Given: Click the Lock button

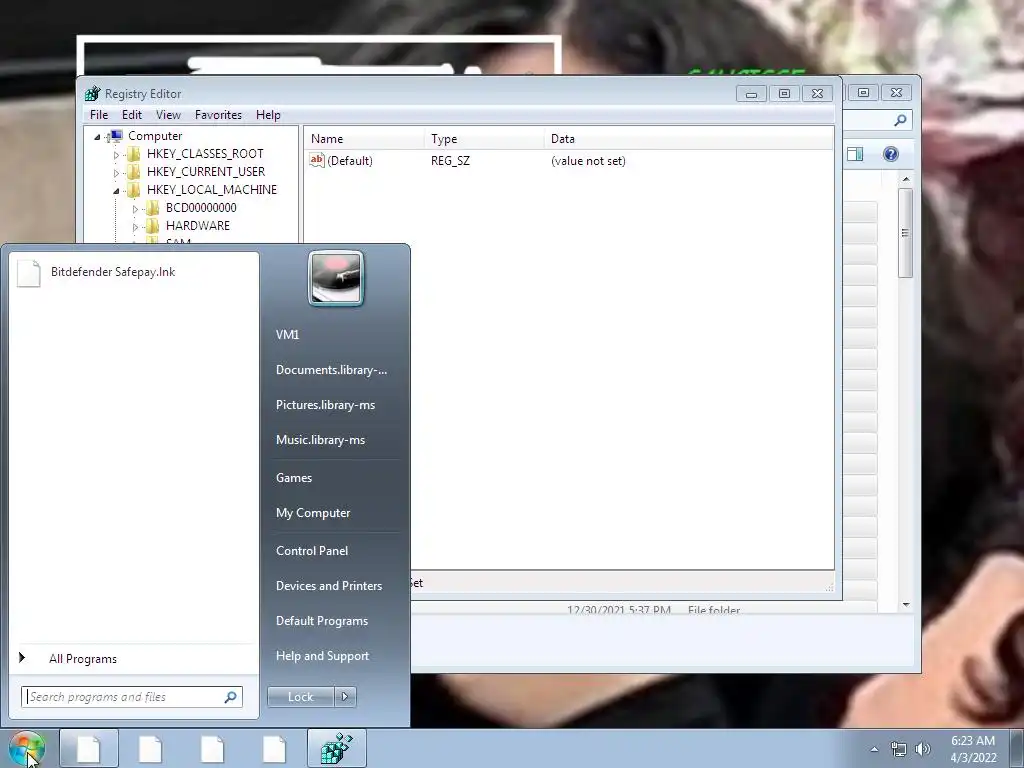Looking at the screenshot, I should 300,697.
